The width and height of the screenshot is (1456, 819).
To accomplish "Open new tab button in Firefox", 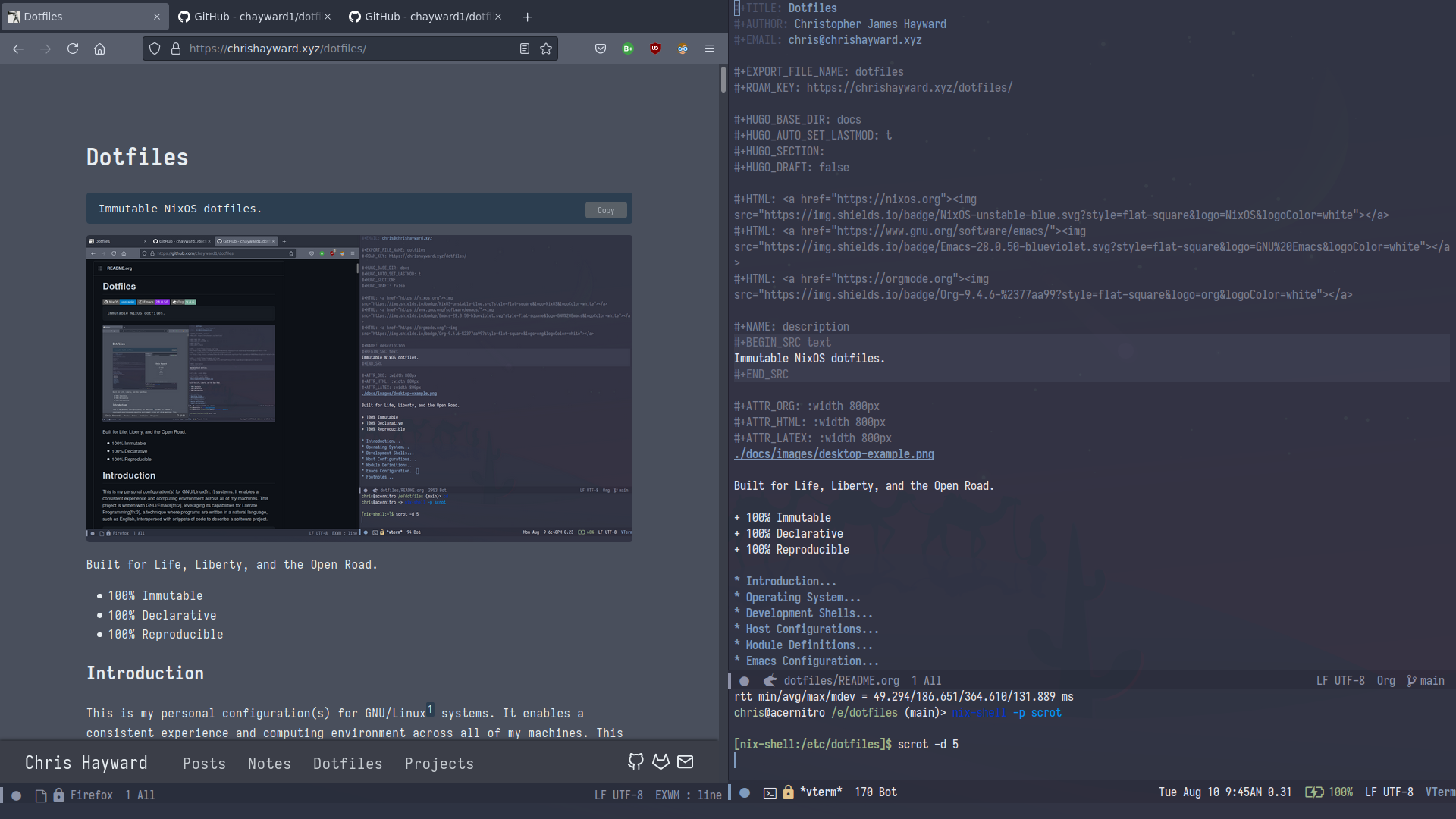I will click(526, 16).
